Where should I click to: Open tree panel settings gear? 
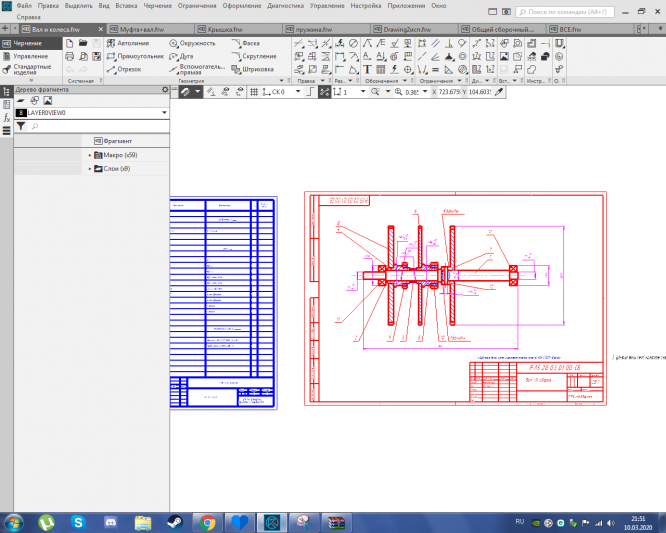click(165, 90)
